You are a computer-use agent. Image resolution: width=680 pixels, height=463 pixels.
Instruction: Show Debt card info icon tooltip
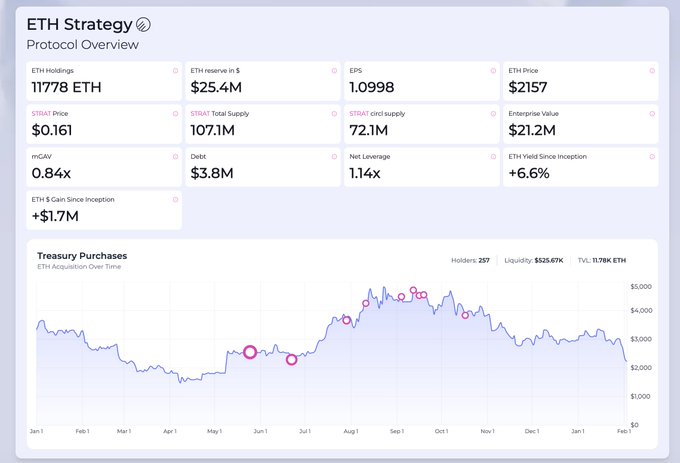(x=334, y=157)
